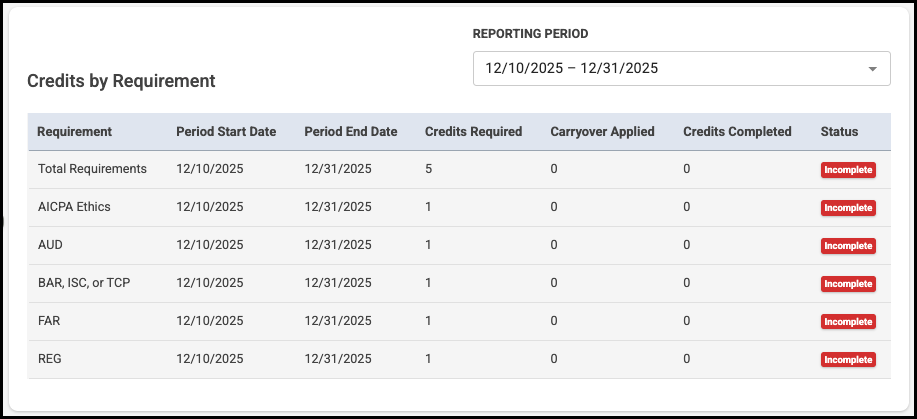Viewport: 917px width, 419px height.
Task: Click the Incomplete badge in FAR row
Action: [x=848, y=322]
